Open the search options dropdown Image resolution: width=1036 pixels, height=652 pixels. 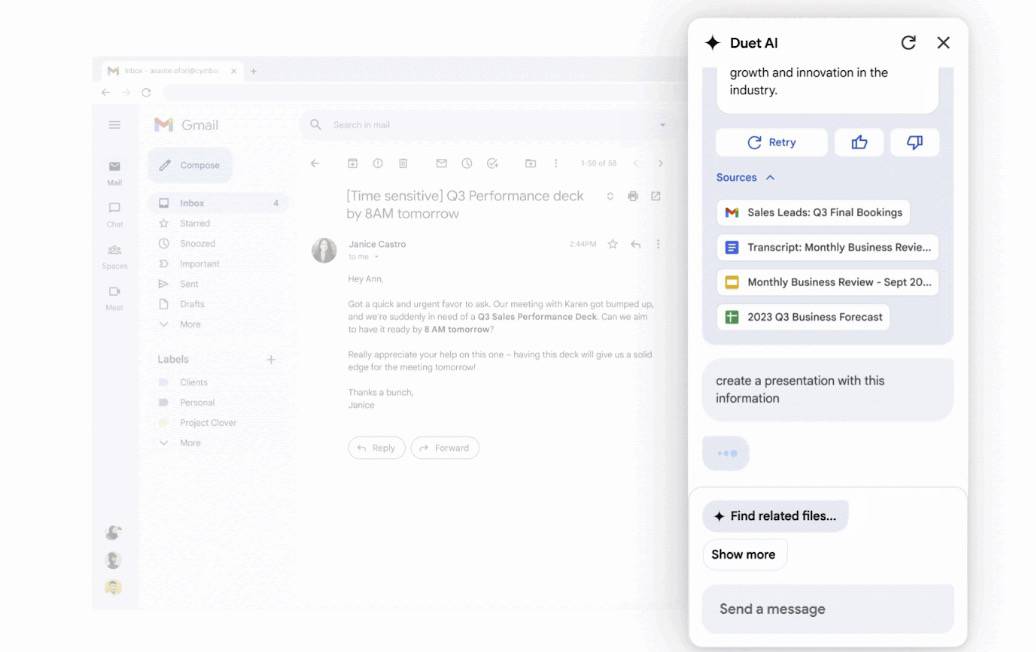click(662, 125)
